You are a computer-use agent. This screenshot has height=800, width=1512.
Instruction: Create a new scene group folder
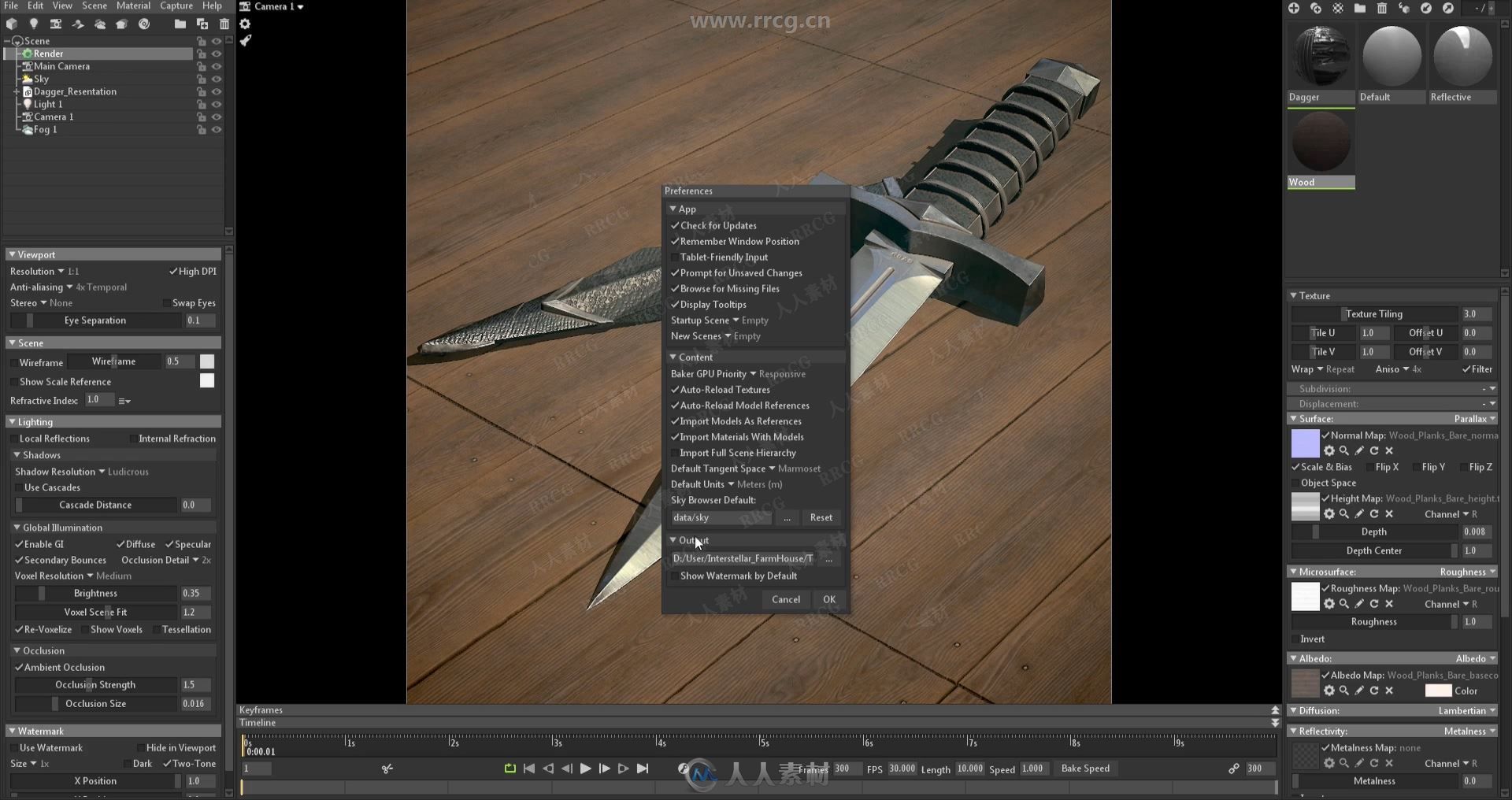coord(180,24)
